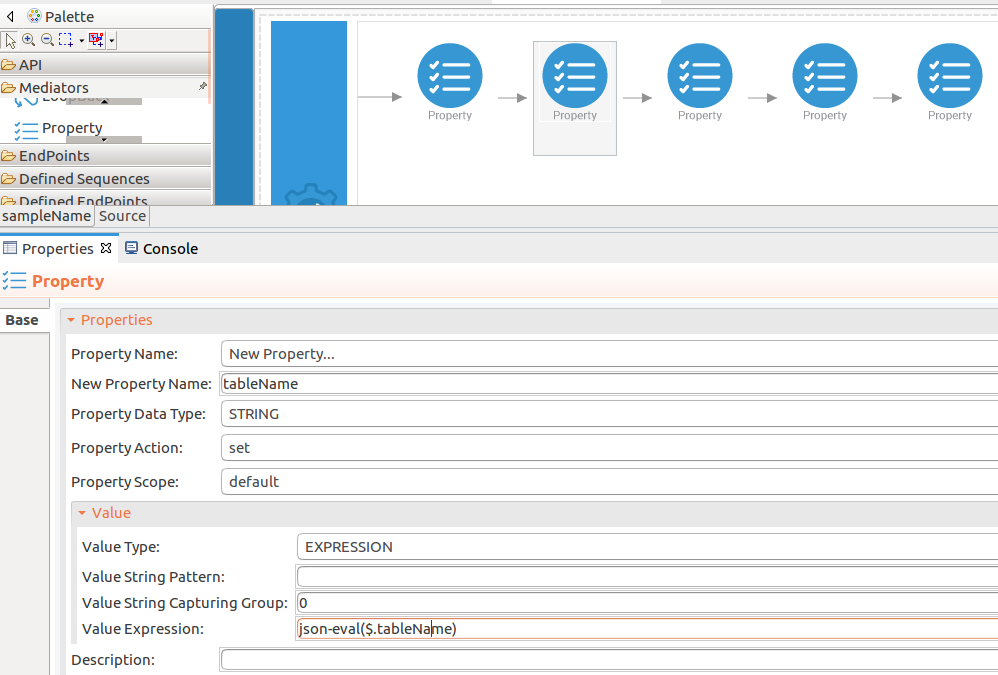This screenshot has height=675, width=998.
Task: Click the Console monitor icon
Action: (x=131, y=248)
